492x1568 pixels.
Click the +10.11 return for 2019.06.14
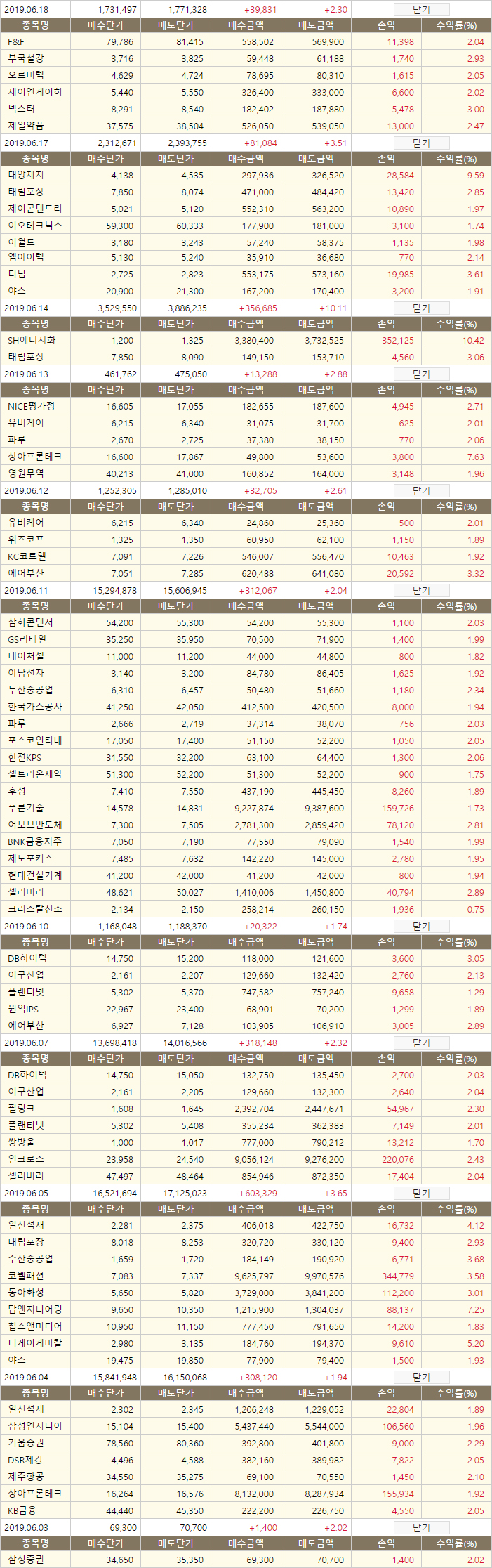pyautogui.click(x=333, y=308)
